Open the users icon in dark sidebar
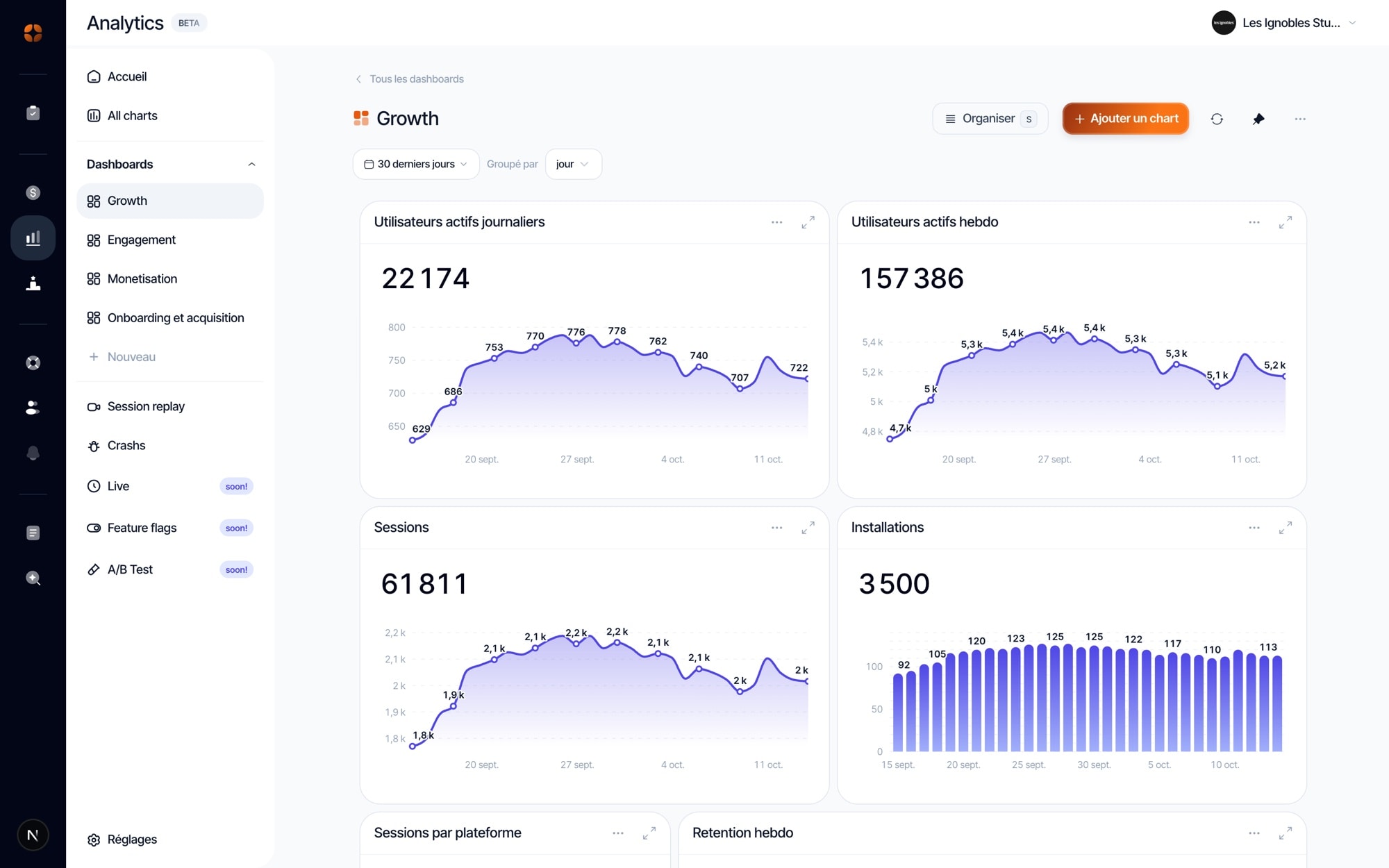 click(33, 408)
